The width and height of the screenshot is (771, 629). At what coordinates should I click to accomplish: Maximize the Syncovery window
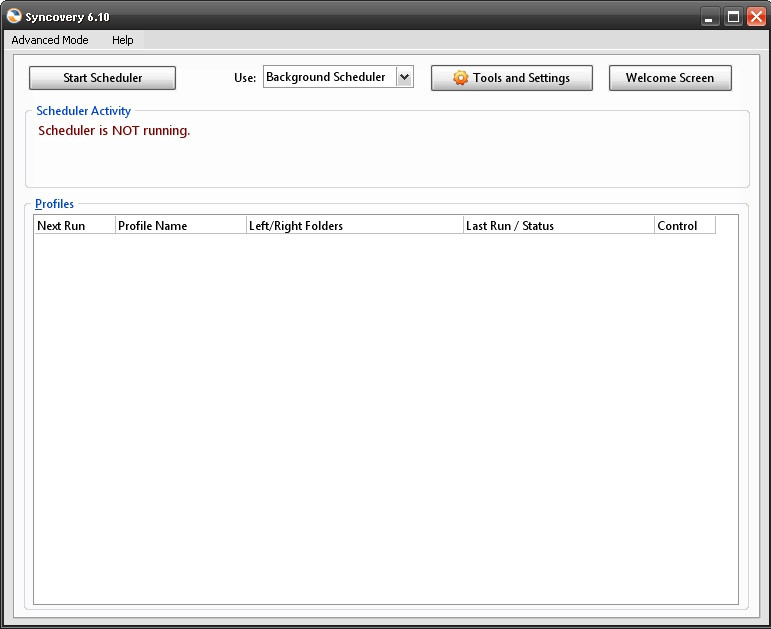(733, 17)
